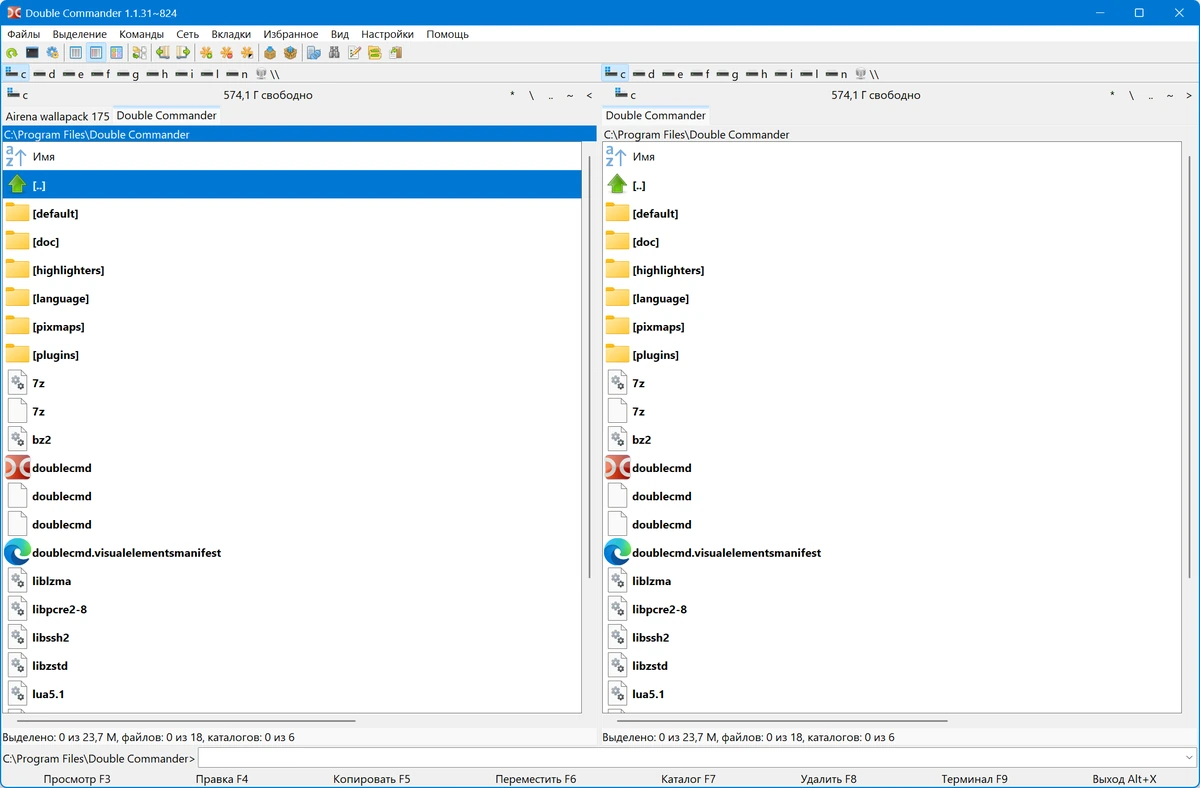Open the Команды menu
1200x788 pixels.
click(x=141, y=34)
